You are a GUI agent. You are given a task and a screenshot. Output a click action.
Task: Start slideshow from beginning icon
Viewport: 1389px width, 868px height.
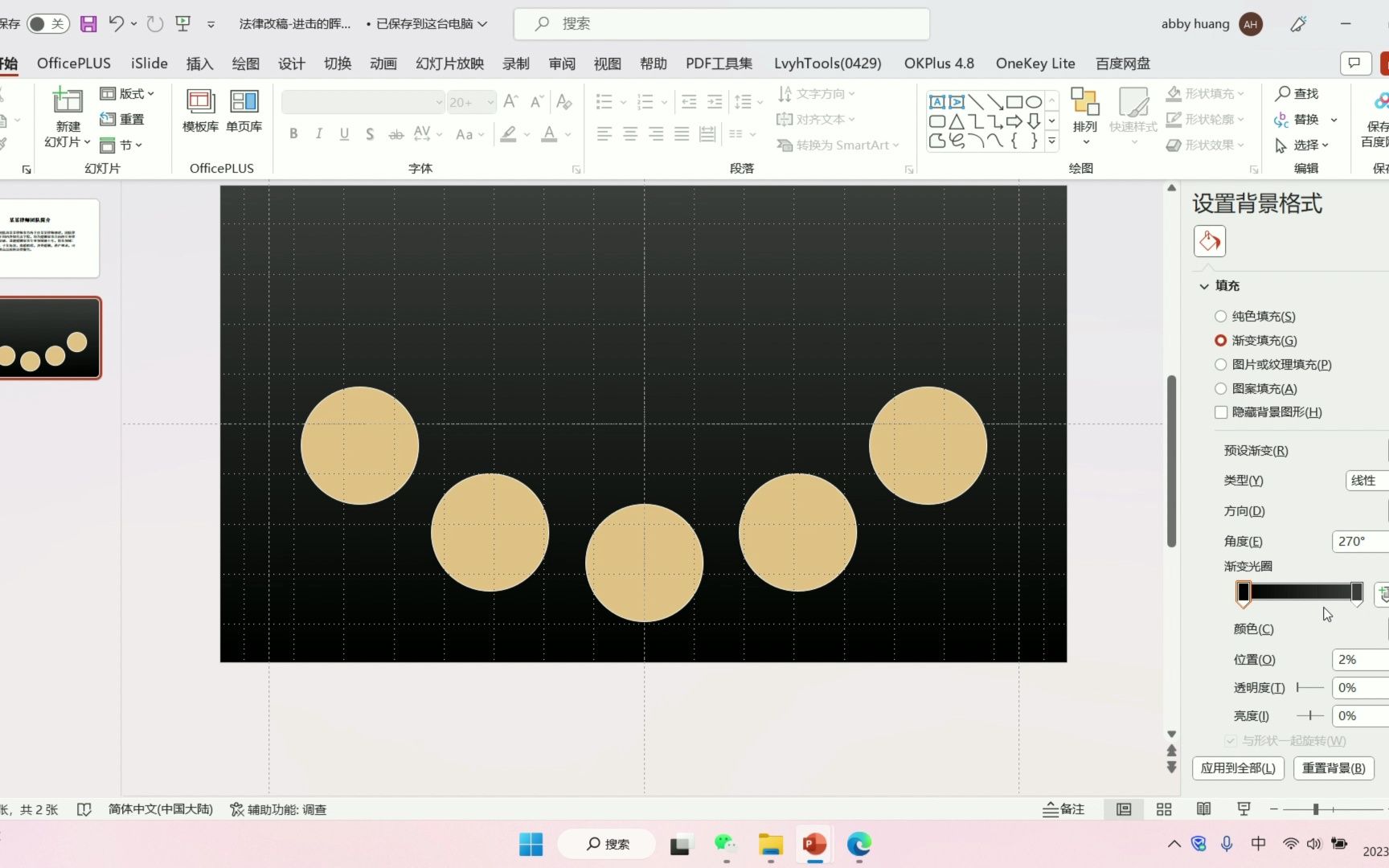click(183, 24)
